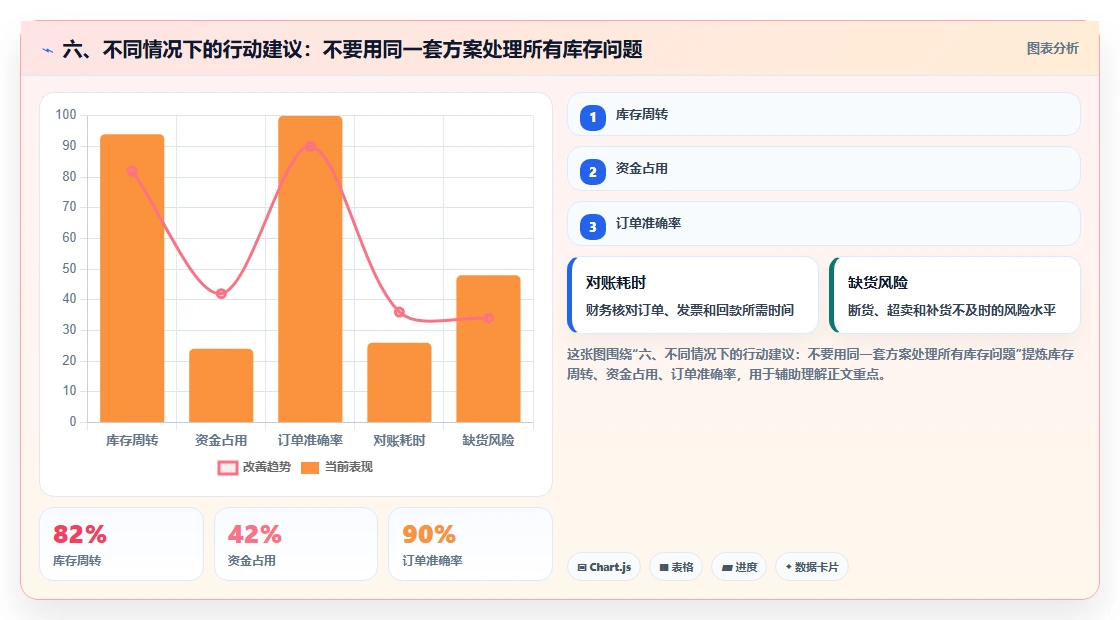The height and width of the screenshot is (620, 1120).
Task: Click the numbered badge 1 for 库存周转
Action: coord(593,117)
